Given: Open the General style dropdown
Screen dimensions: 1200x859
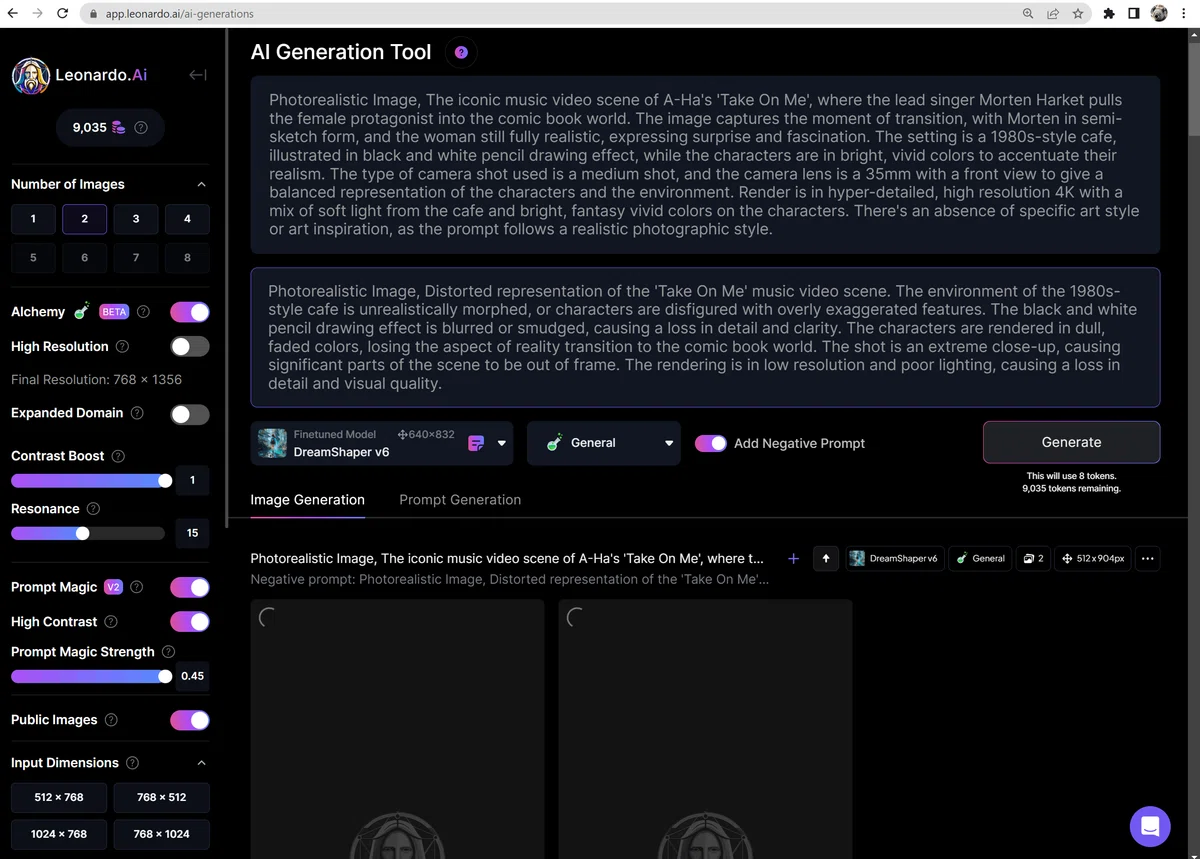Looking at the screenshot, I should (604, 443).
